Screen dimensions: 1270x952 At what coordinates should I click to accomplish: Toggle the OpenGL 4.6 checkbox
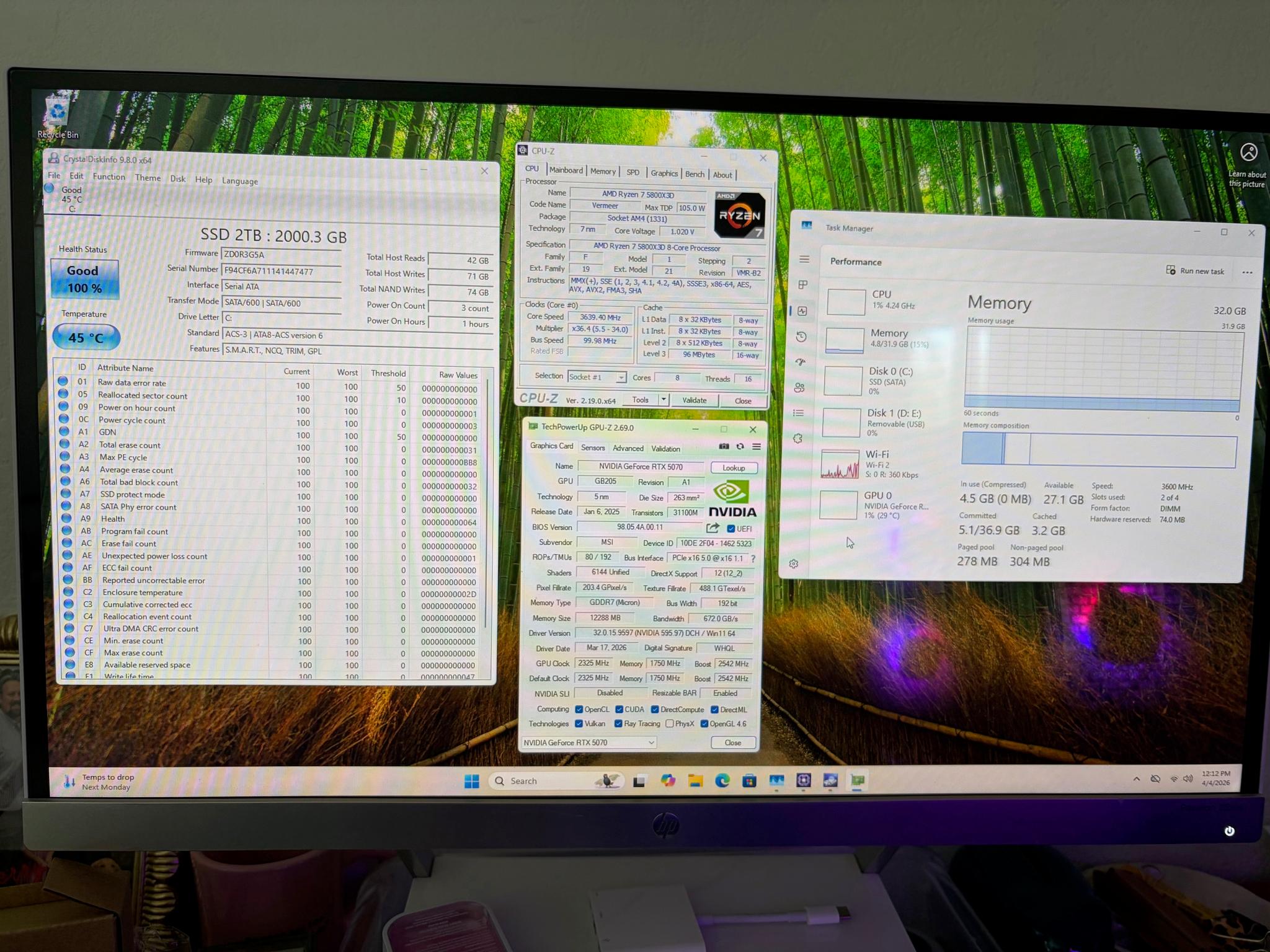click(x=704, y=724)
